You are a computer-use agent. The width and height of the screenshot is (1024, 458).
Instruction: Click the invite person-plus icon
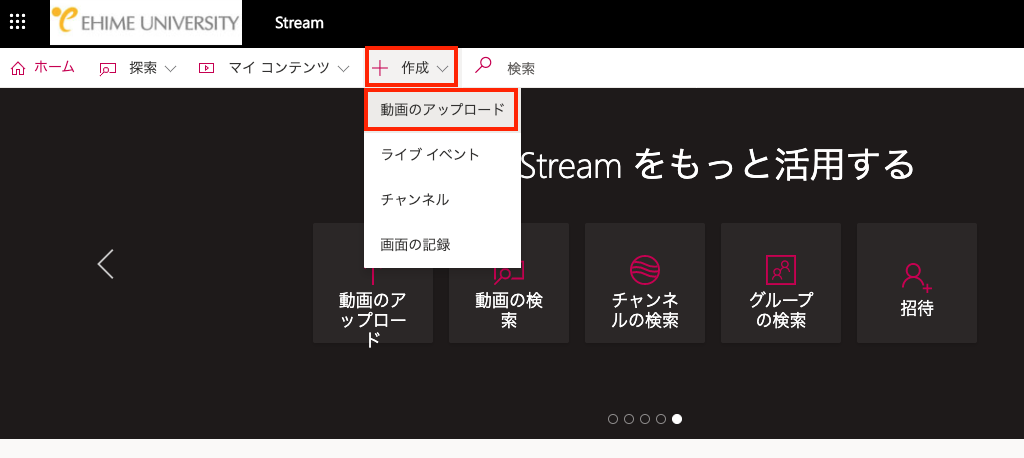pos(917,276)
